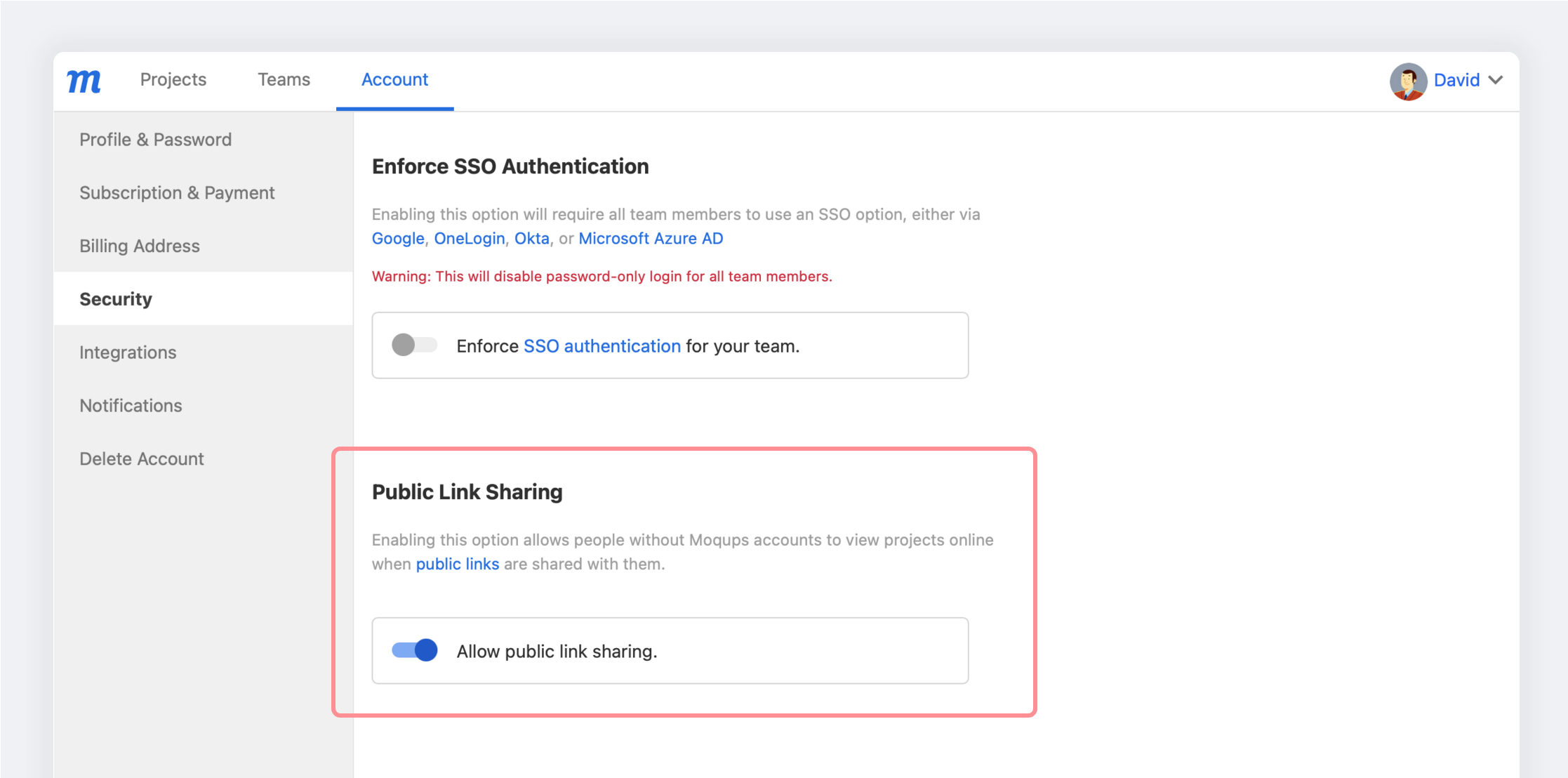The image size is (1568, 778).
Task: Open the Integrations section
Action: point(128,352)
